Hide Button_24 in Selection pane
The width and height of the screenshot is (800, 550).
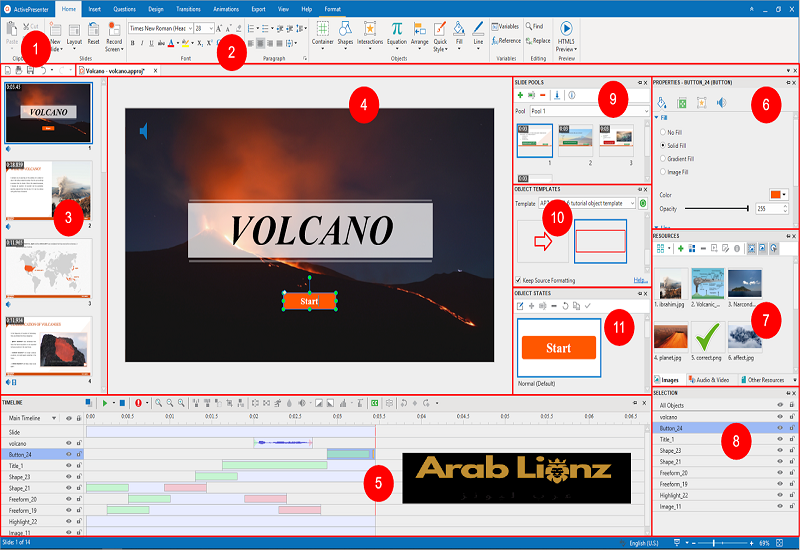pyautogui.click(x=780, y=428)
